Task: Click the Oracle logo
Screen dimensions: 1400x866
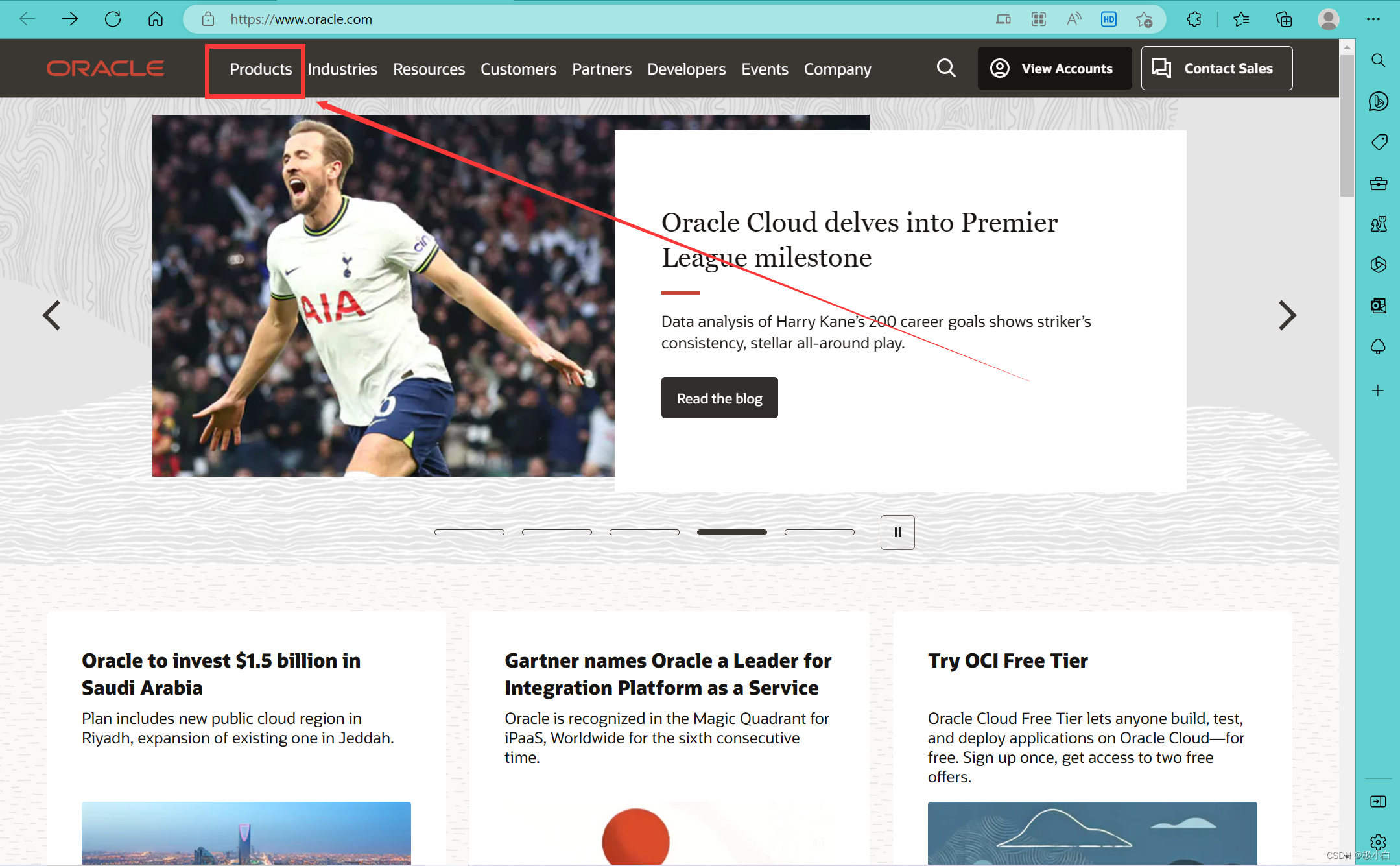Action: tap(105, 68)
